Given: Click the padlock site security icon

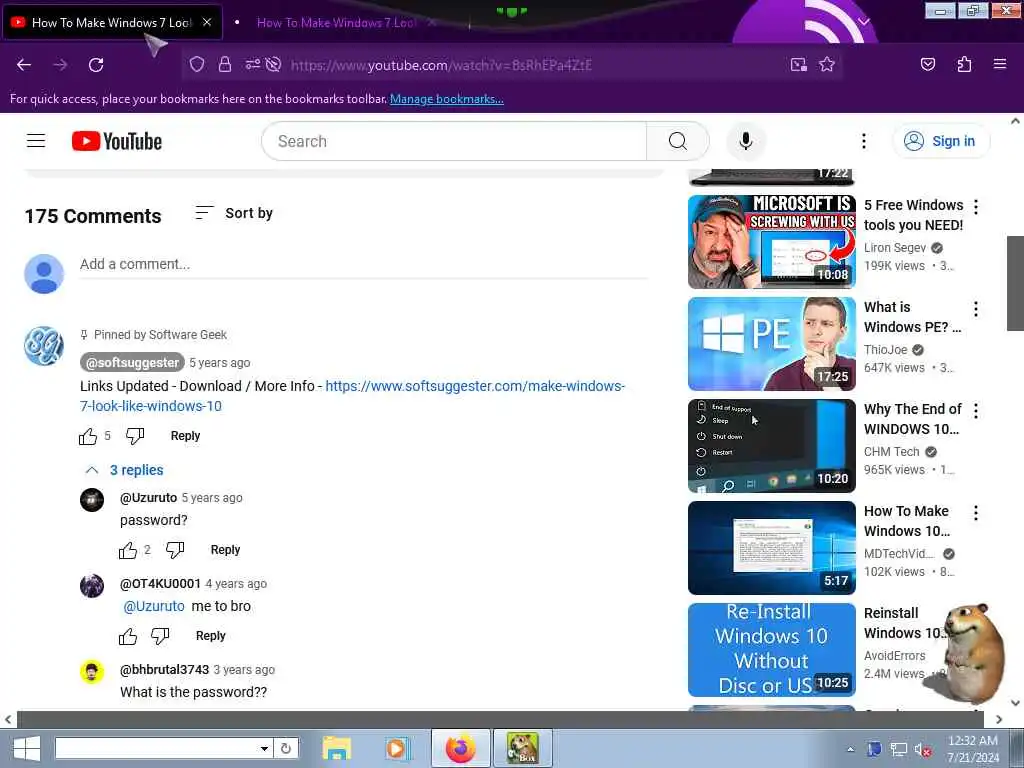Looking at the screenshot, I should pos(225,64).
